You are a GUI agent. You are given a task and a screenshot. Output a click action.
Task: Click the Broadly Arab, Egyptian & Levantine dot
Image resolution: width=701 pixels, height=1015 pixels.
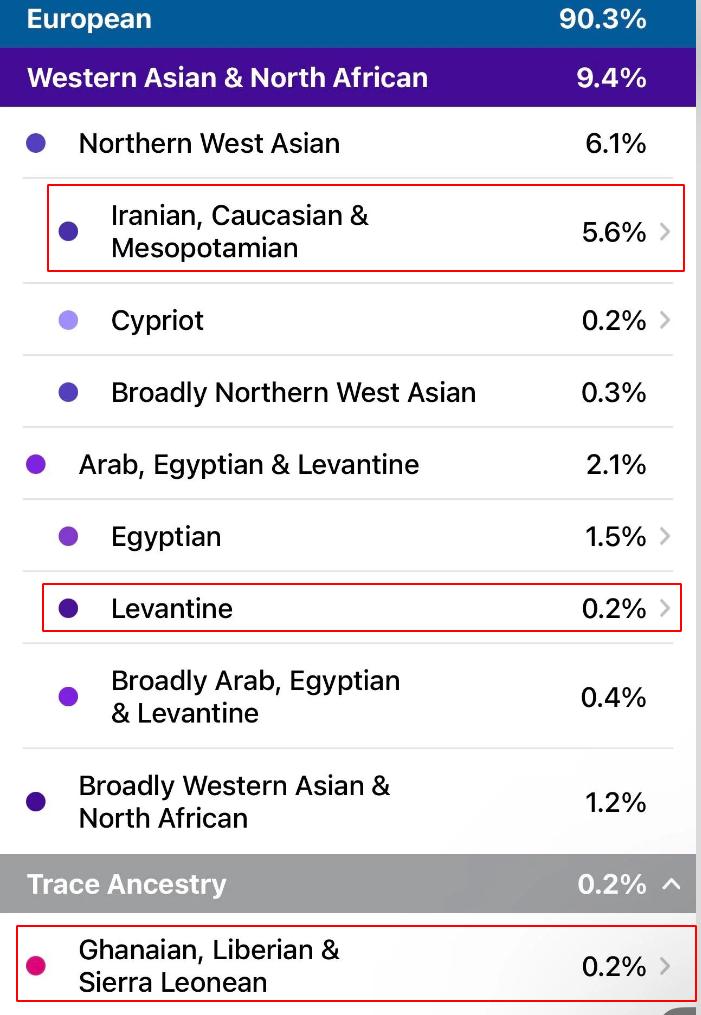[68, 697]
